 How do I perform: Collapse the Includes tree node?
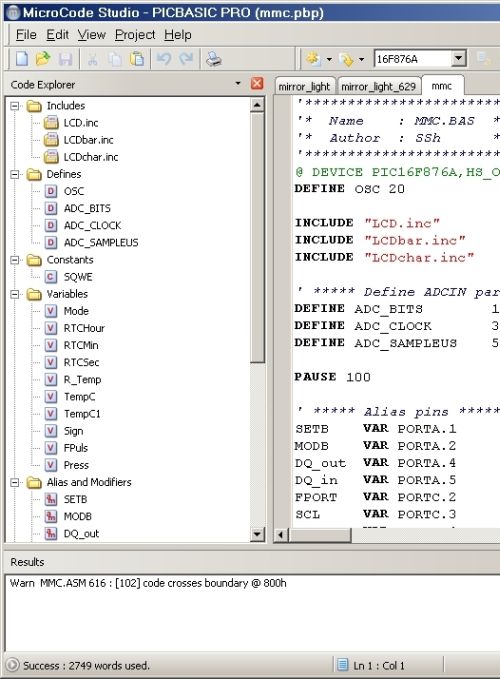[x=15, y=106]
